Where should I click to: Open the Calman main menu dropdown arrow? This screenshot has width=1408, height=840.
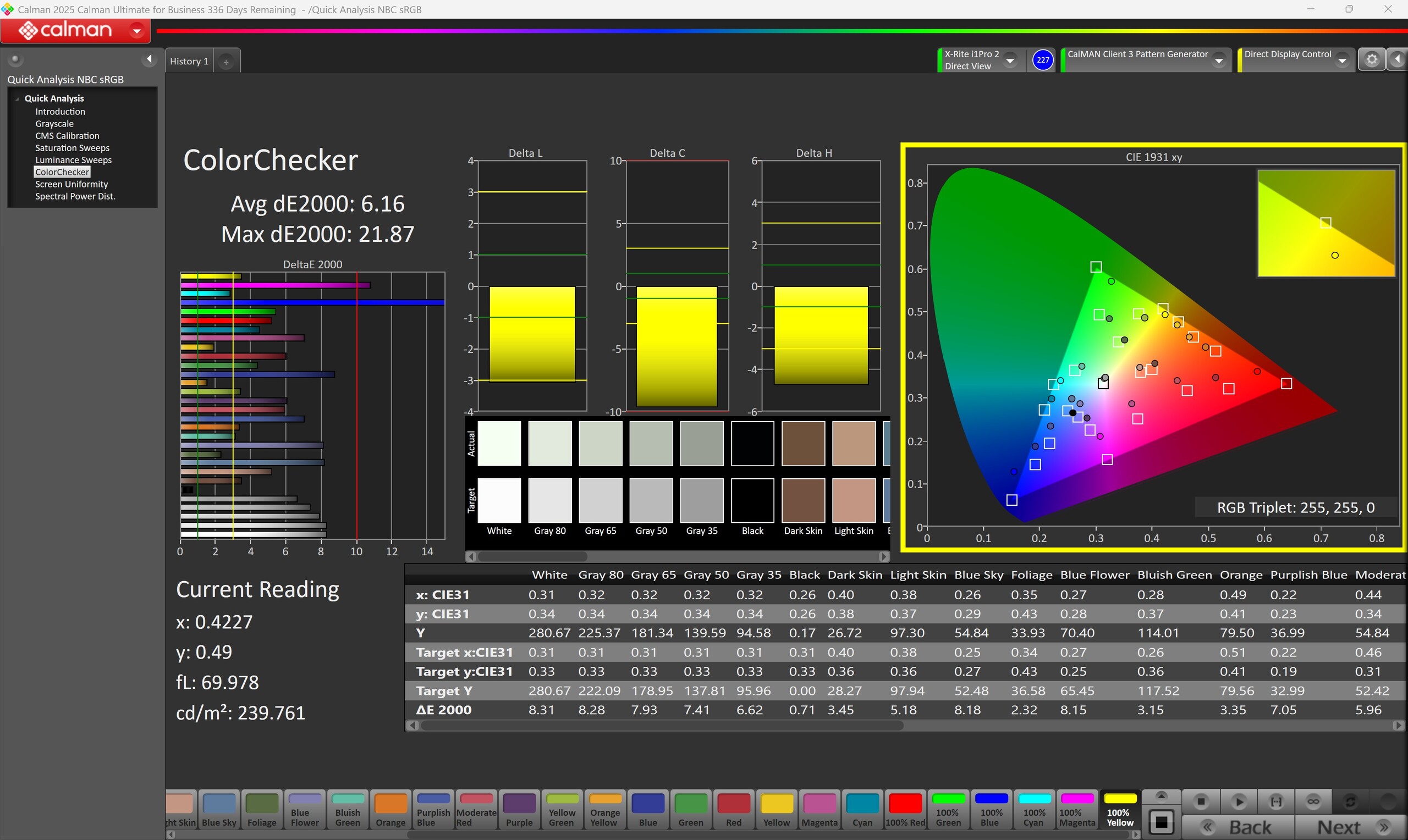click(136, 30)
